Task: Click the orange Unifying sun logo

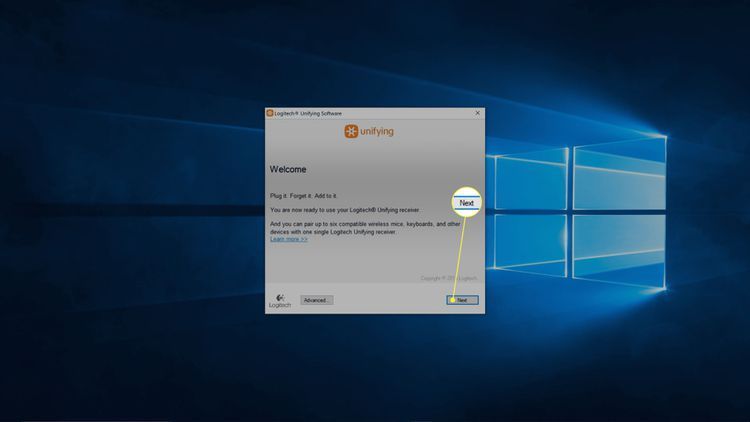Action: [x=351, y=131]
